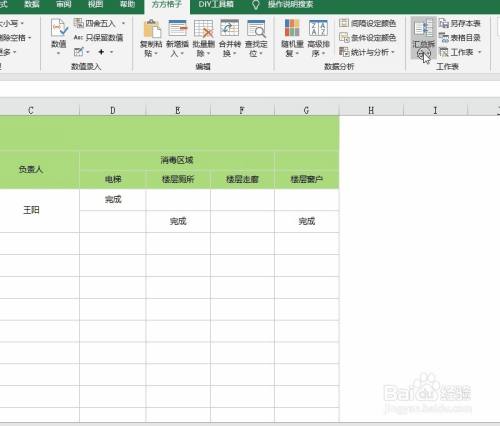
Task: Open the 批量删除 tool
Action: pos(203,38)
